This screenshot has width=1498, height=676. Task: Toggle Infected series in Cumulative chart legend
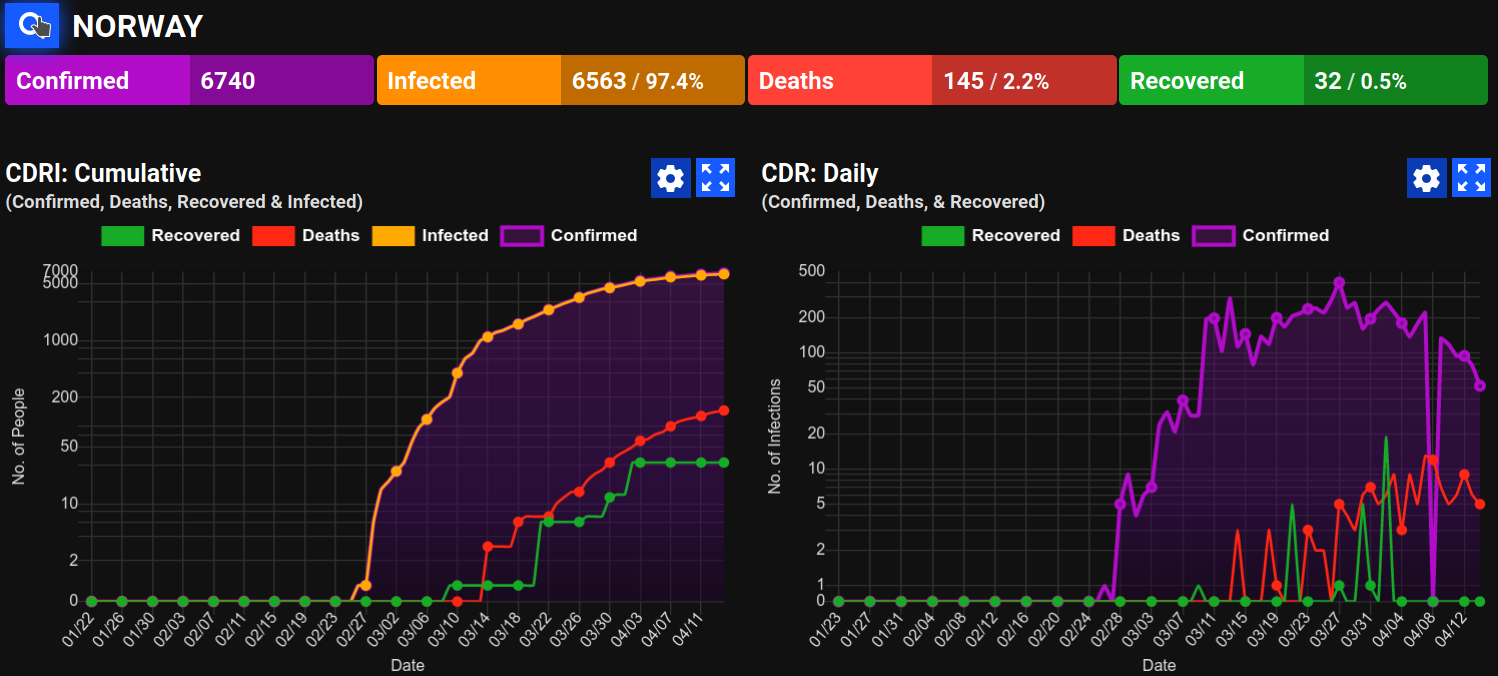pos(430,236)
